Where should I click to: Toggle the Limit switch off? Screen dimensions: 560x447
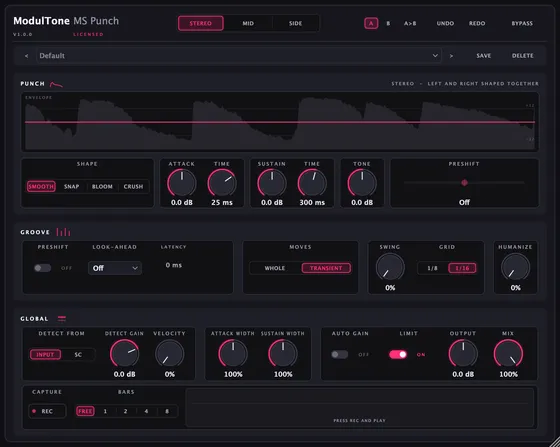(x=398, y=355)
